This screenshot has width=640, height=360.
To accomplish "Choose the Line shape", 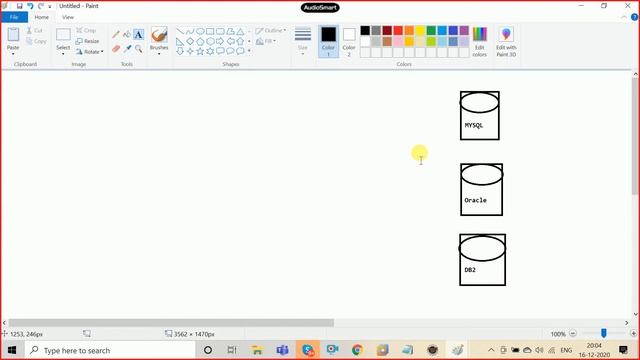I will (180, 31).
